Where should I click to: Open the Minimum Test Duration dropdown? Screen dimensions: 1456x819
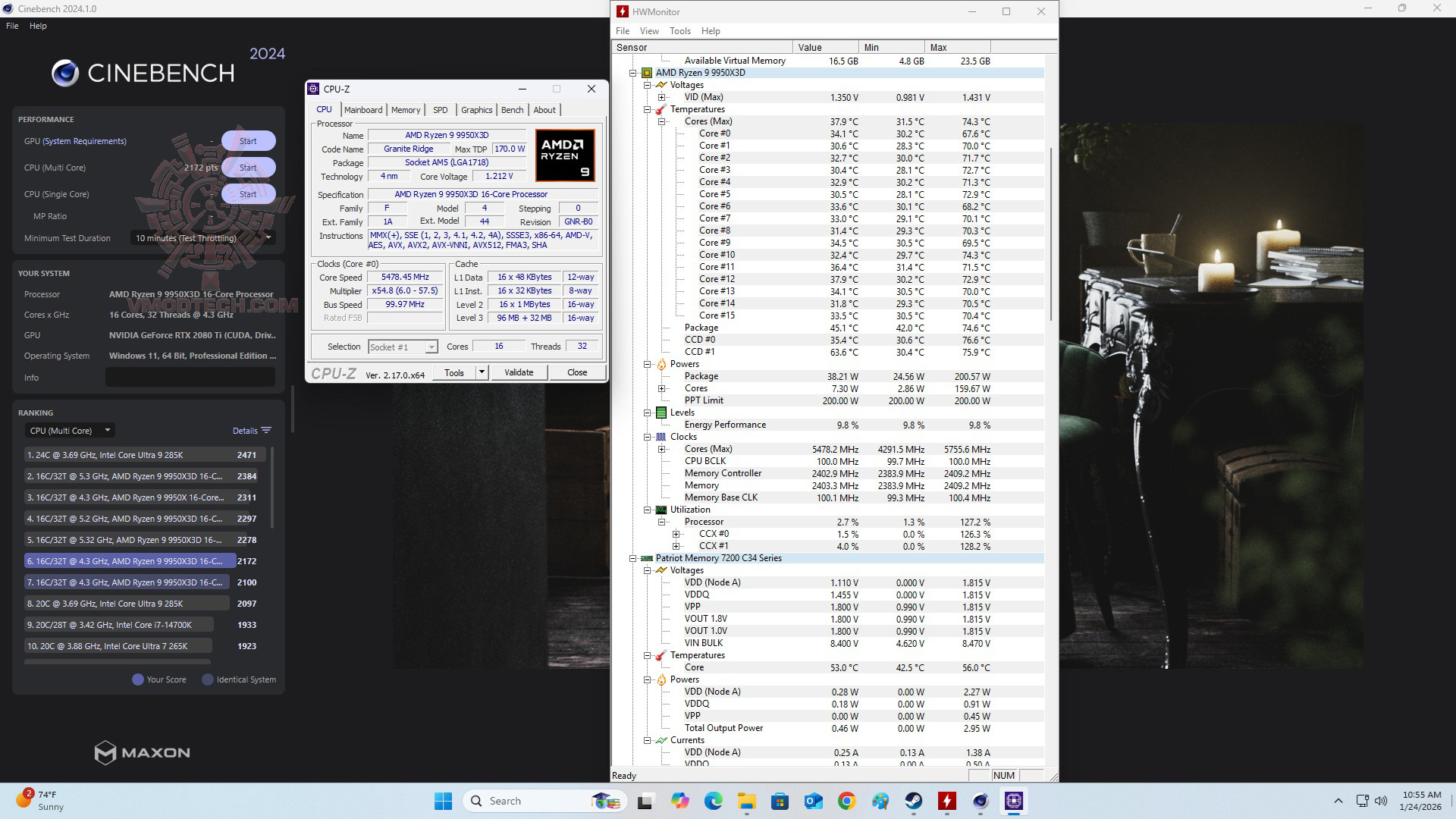click(202, 238)
